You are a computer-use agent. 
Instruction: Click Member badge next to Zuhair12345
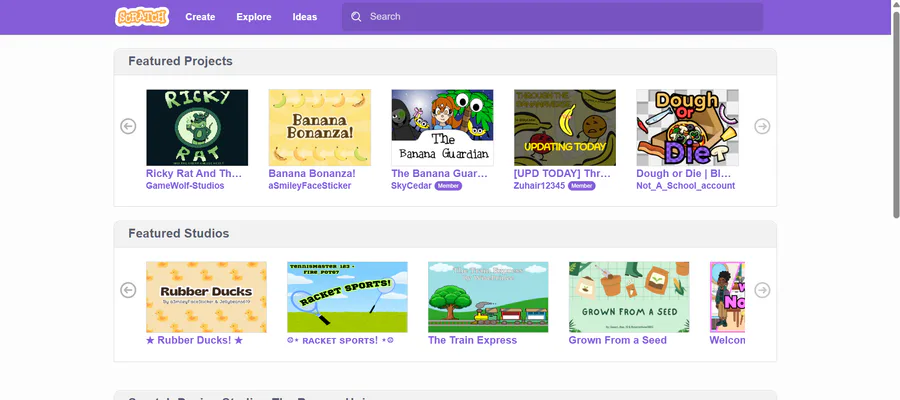tap(581, 186)
